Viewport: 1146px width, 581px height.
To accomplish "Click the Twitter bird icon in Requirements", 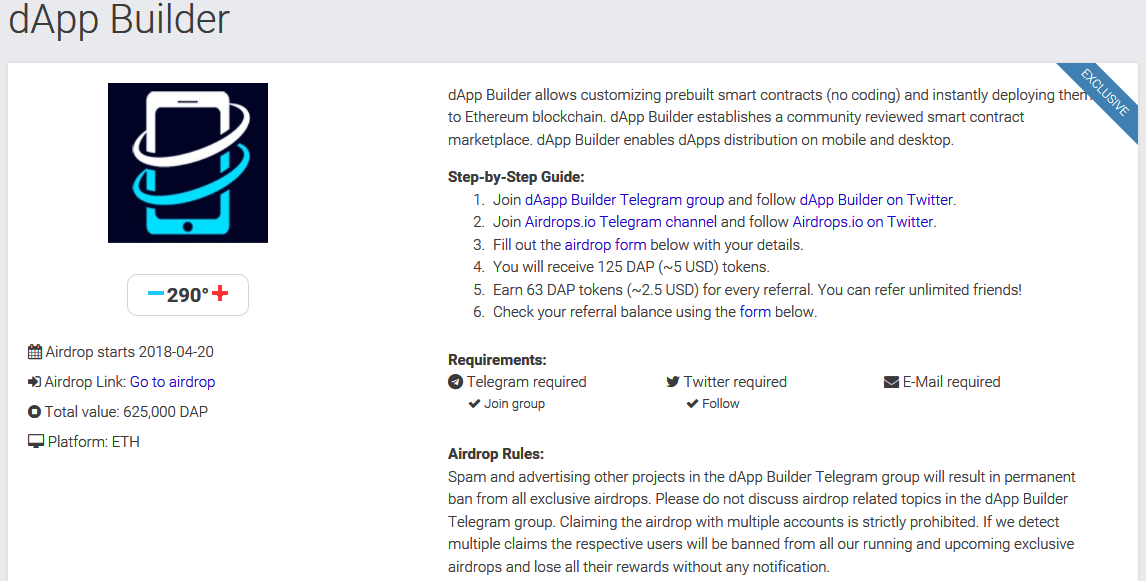I will point(673,381).
